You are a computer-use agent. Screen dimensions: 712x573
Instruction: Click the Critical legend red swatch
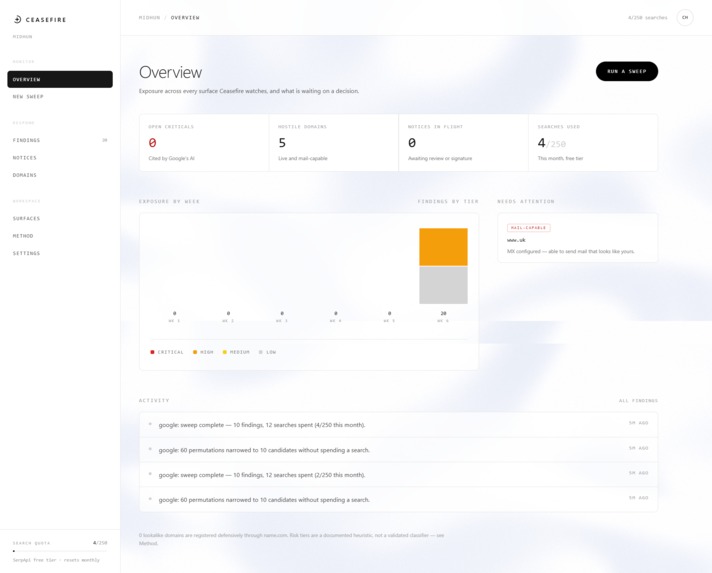(x=152, y=352)
